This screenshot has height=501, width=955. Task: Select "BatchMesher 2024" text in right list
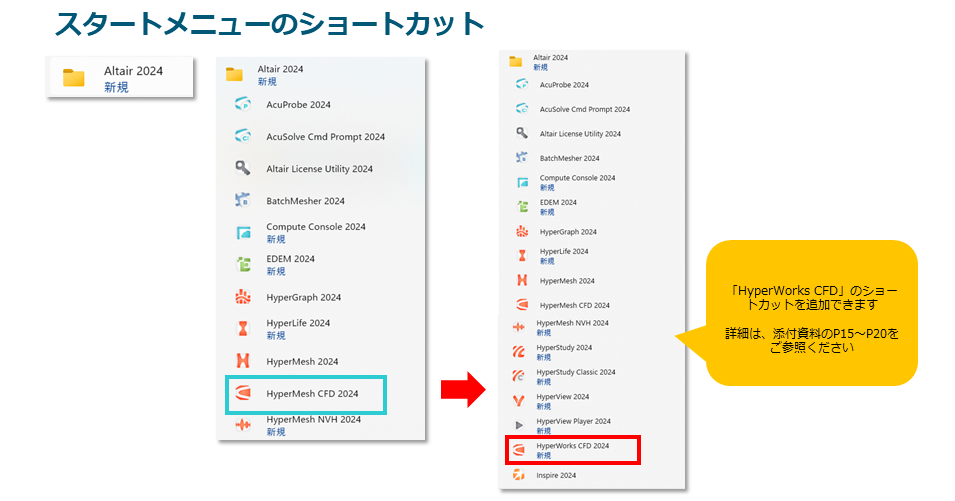(x=569, y=158)
